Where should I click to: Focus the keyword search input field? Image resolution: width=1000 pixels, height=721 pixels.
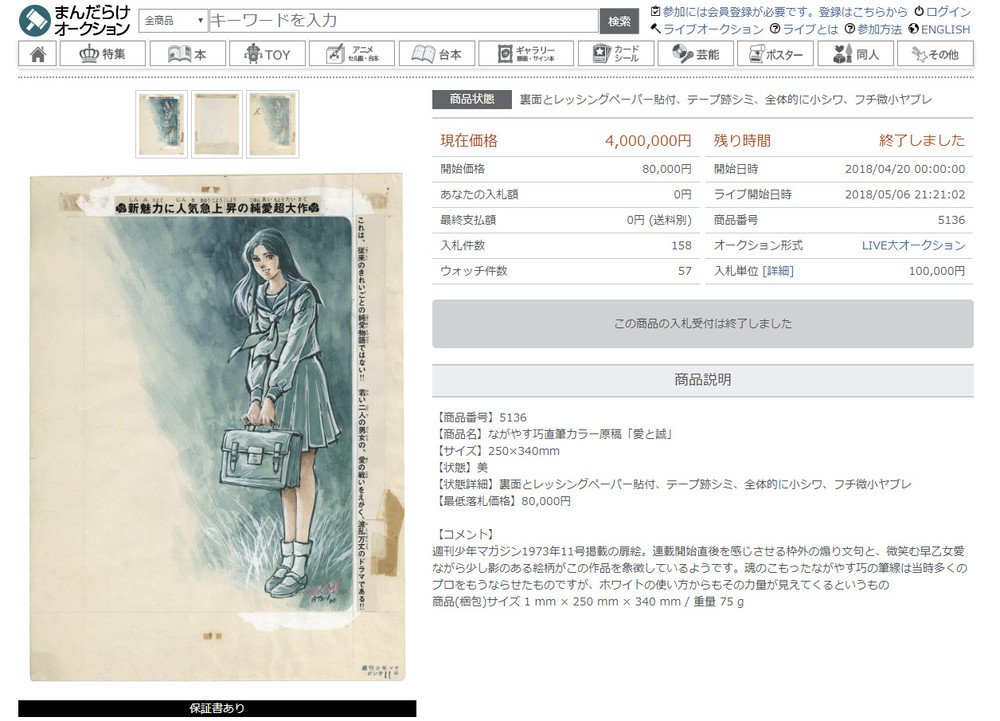click(x=403, y=20)
